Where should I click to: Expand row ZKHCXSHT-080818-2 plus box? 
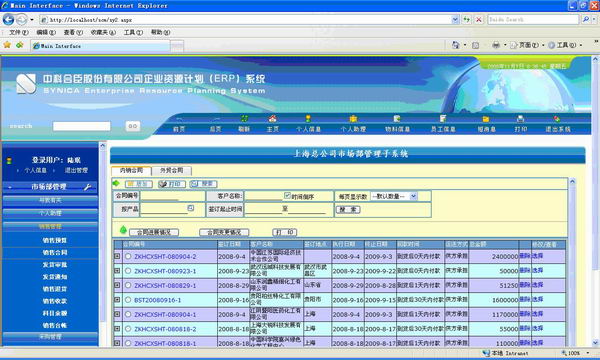coord(117,329)
